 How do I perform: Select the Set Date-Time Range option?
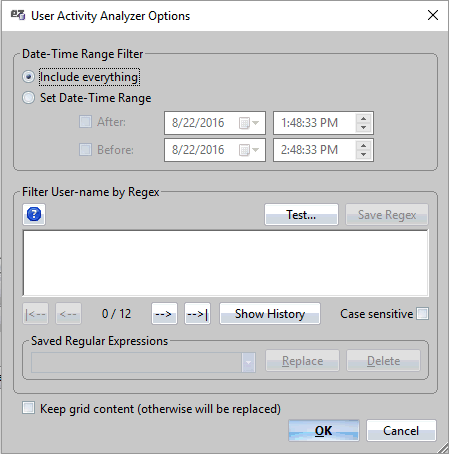pyautogui.click(x=28, y=98)
